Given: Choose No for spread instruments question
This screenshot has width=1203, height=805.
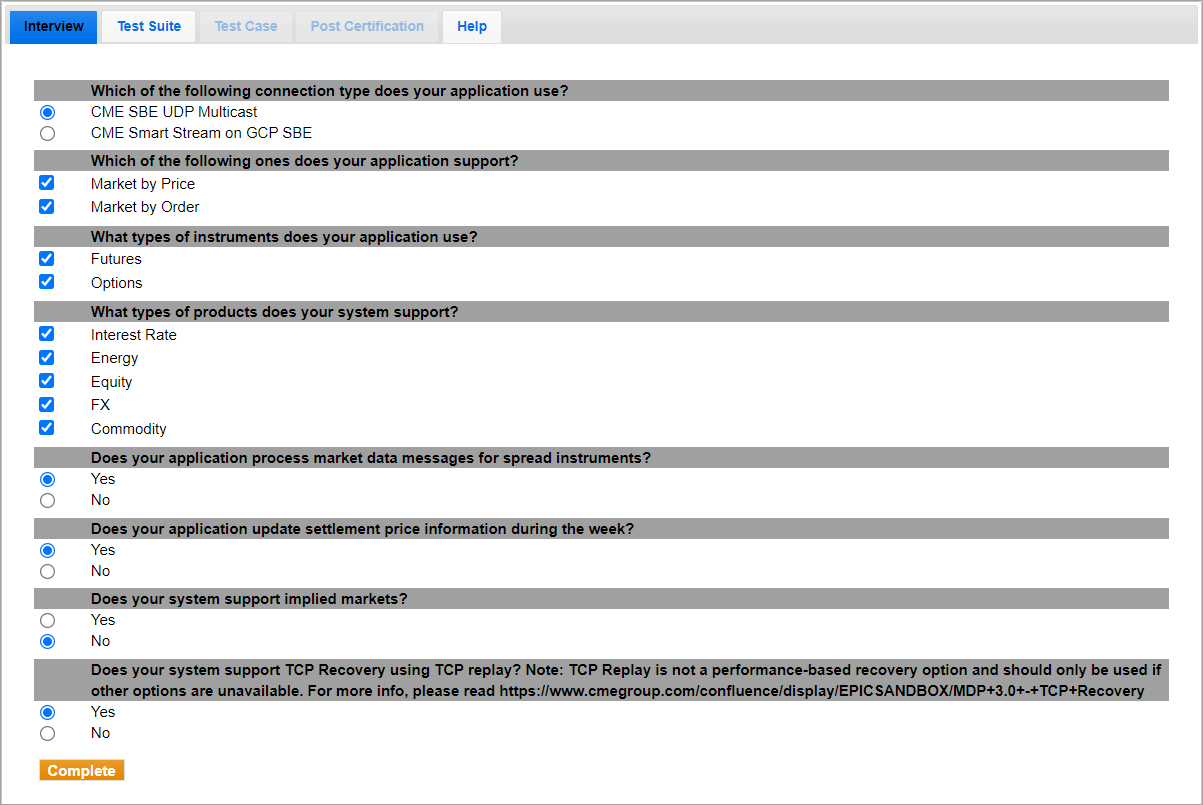Looking at the screenshot, I should coord(47,500).
